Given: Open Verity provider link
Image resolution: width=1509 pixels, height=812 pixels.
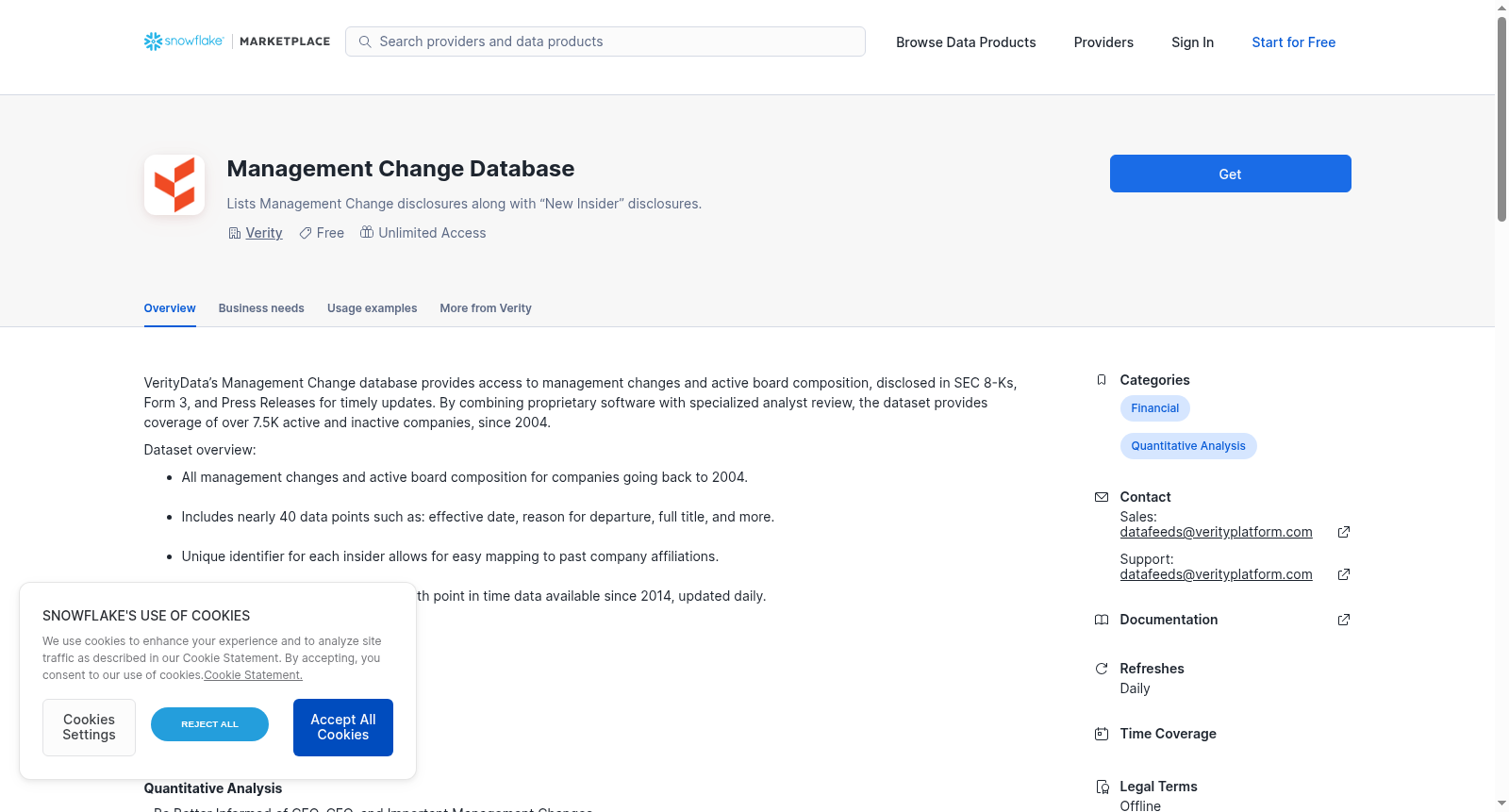Looking at the screenshot, I should click(x=264, y=233).
